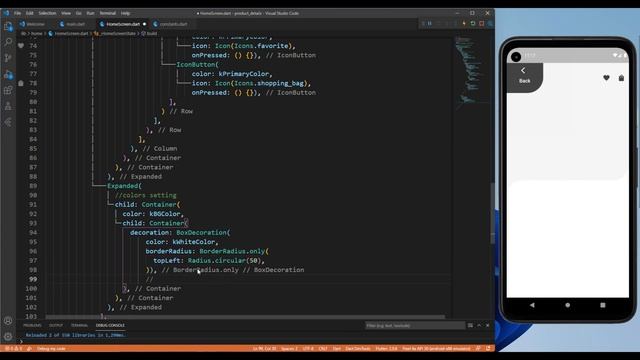Viewport: 640px width, 360px height.
Task: Tap the Back arrow in the emulator
Action: coord(523,71)
